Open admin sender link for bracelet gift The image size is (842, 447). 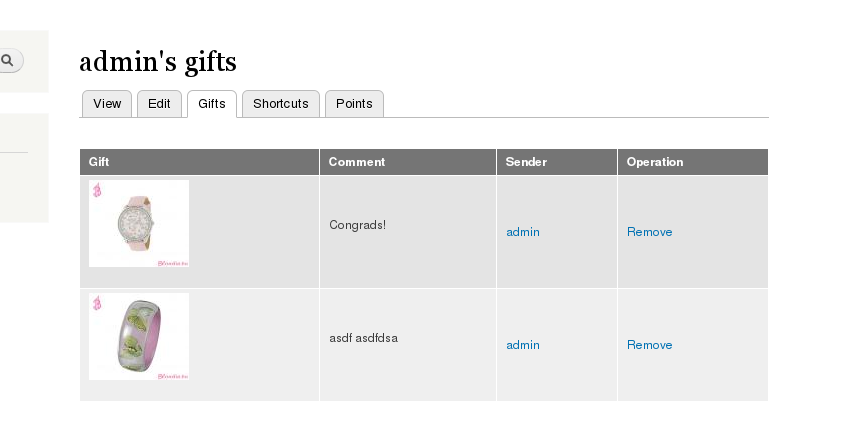point(523,345)
